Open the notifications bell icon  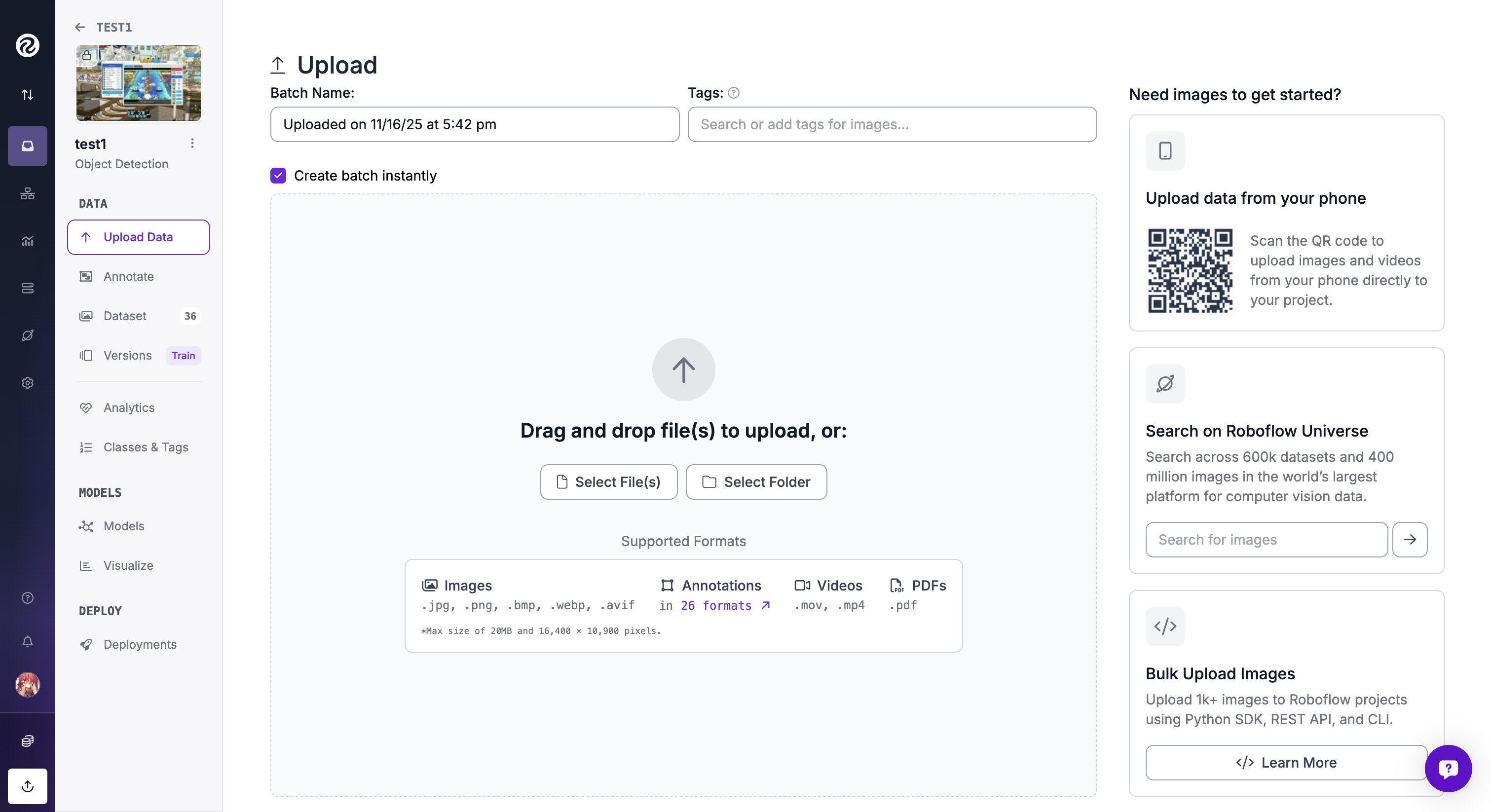click(27, 642)
